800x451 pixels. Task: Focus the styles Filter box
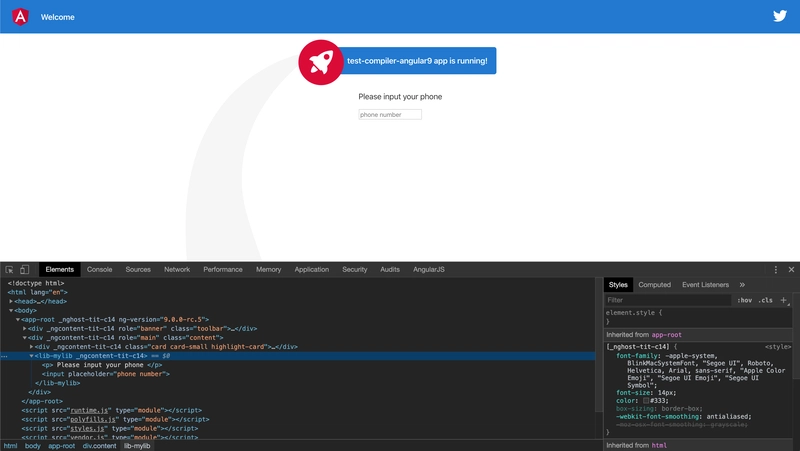[x=668, y=300]
